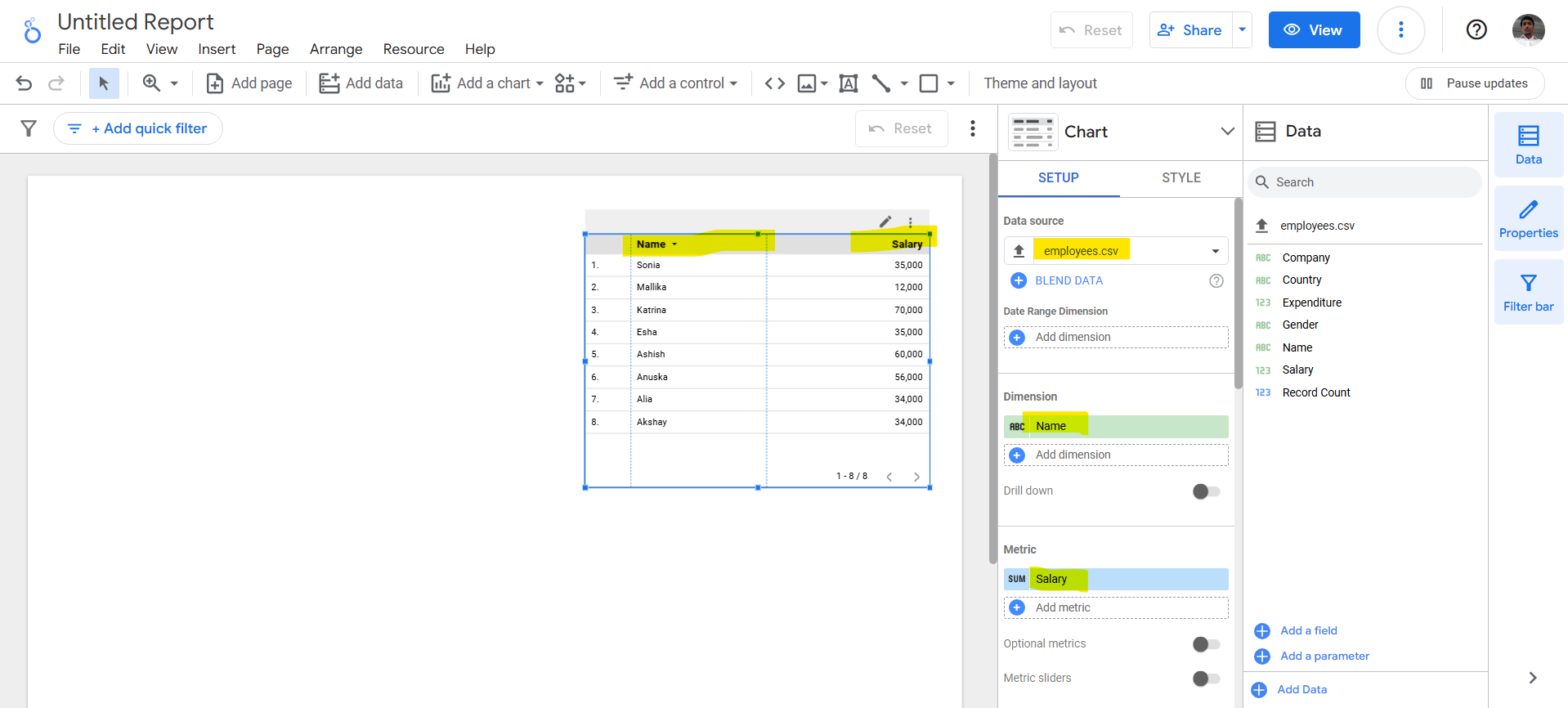The height and width of the screenshot is (708, 1568).
Task: Insert a text box from the toolbar
Action: (x=849, y=83)
